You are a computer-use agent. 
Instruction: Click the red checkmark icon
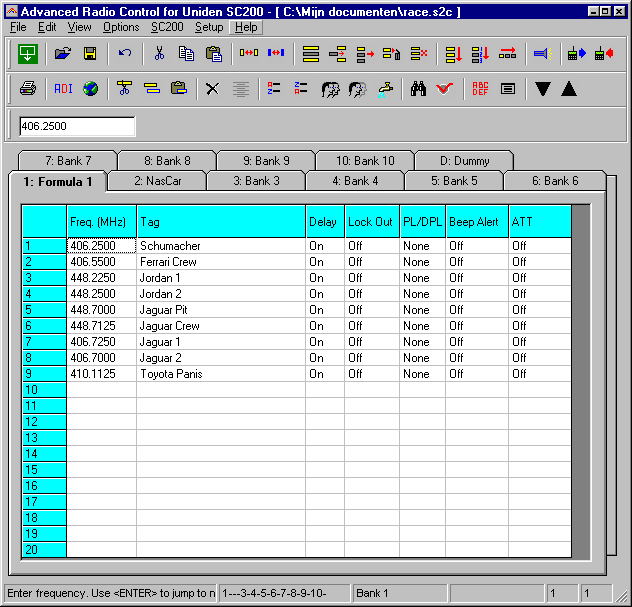pyautogui.click(x=444, y=88)
